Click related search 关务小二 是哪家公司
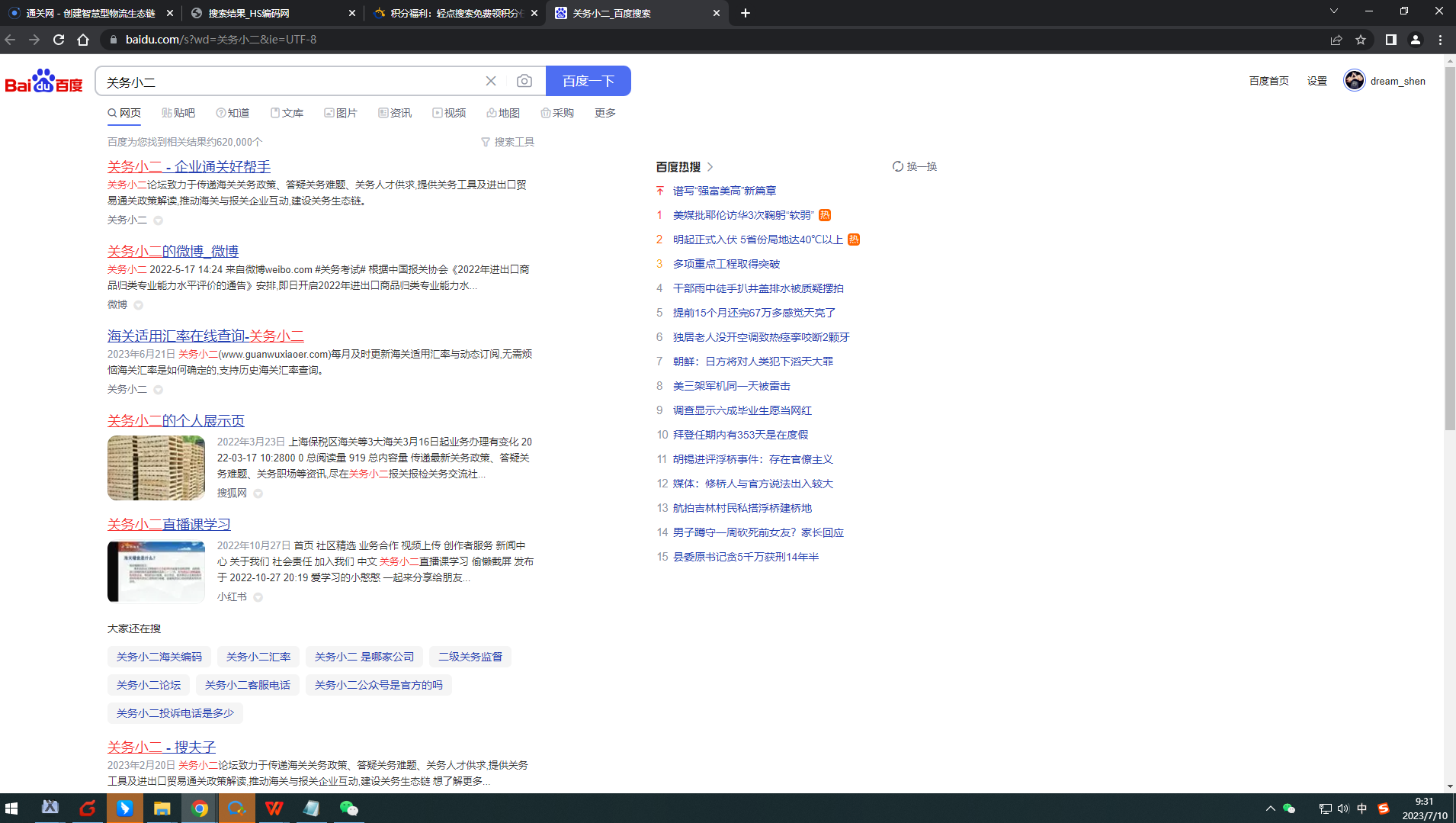Screen dimensions: 1456x823 pos(364,657)
